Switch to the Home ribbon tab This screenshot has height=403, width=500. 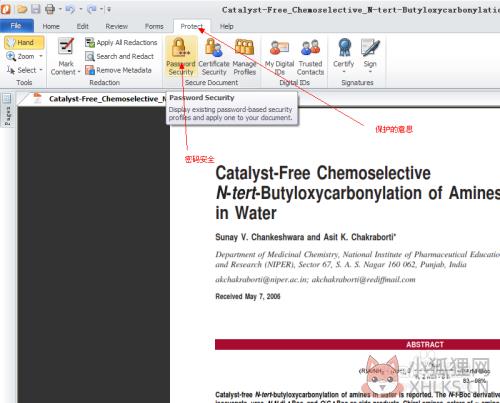point(51,26)
